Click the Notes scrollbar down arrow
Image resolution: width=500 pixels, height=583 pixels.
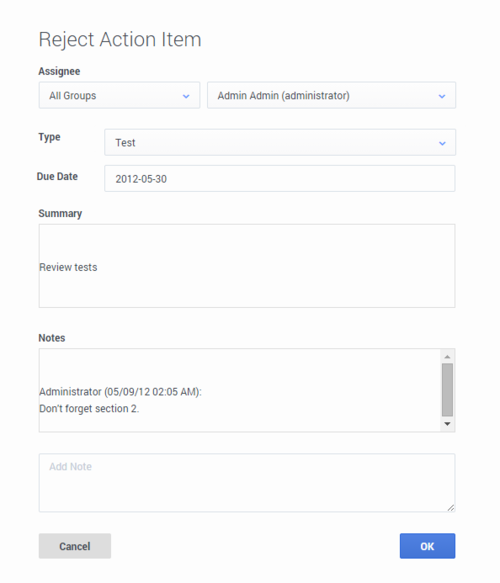coord(447,424)
